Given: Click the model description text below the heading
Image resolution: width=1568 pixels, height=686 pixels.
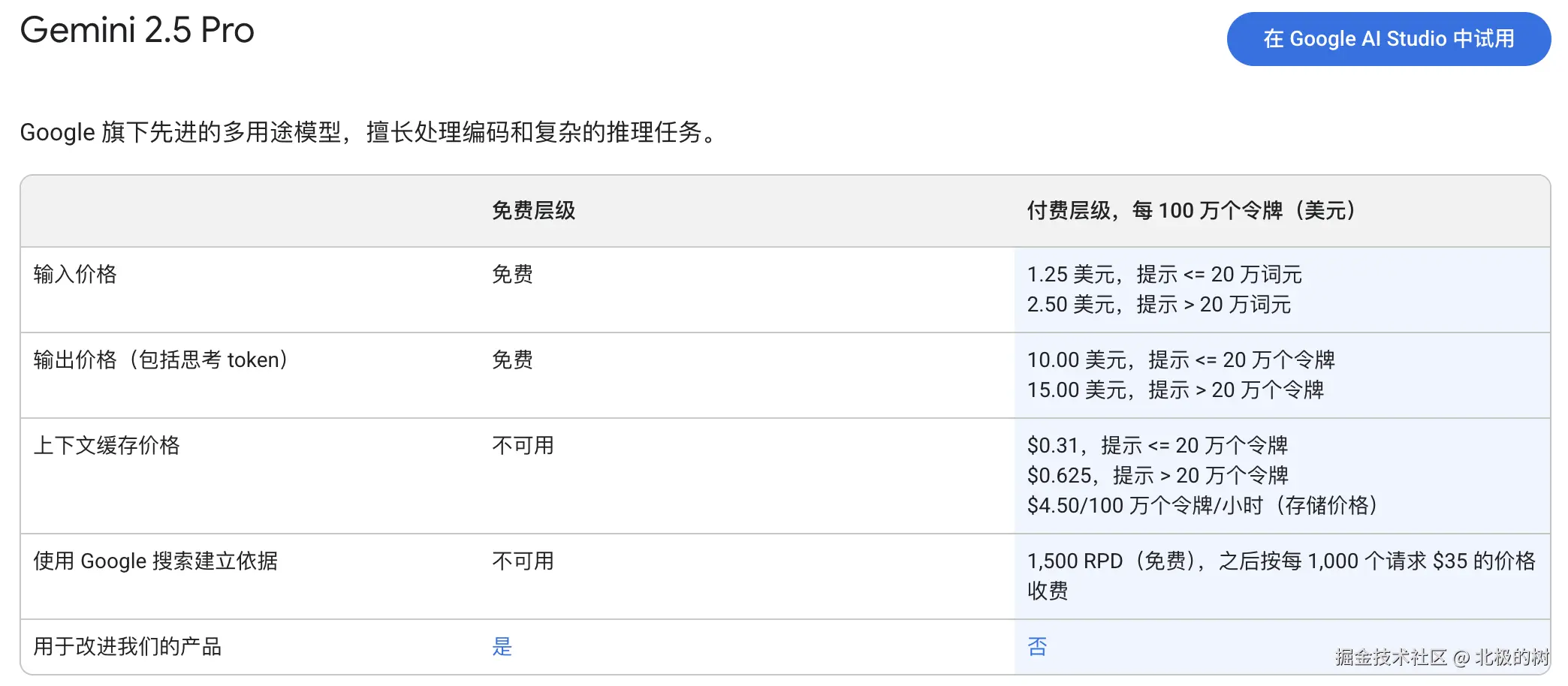Looking at the screenshot, I should pyautogui.click(x=368, y=133).
